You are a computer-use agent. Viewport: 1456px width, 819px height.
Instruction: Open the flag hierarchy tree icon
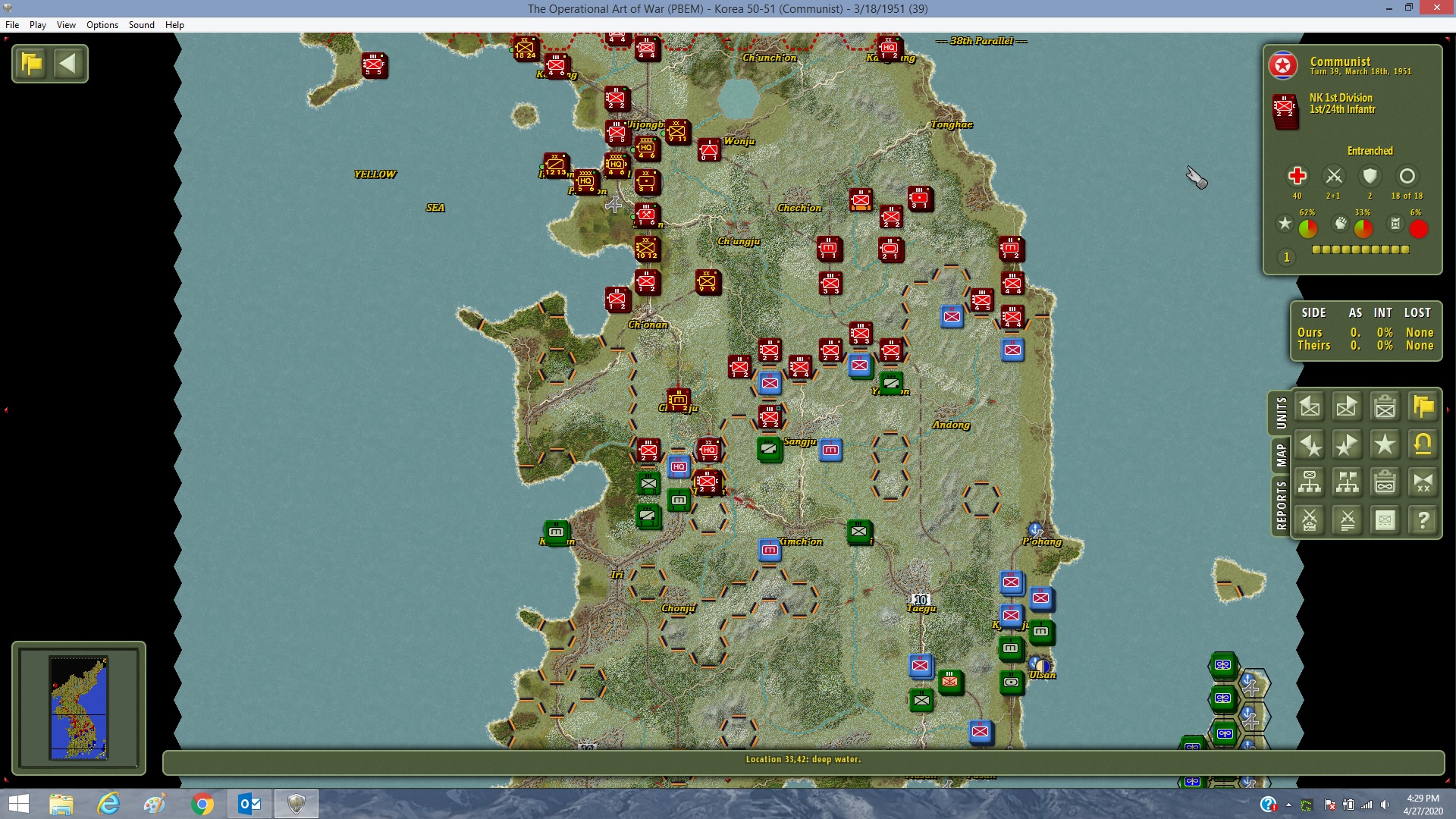click(x=1348, y=482)
